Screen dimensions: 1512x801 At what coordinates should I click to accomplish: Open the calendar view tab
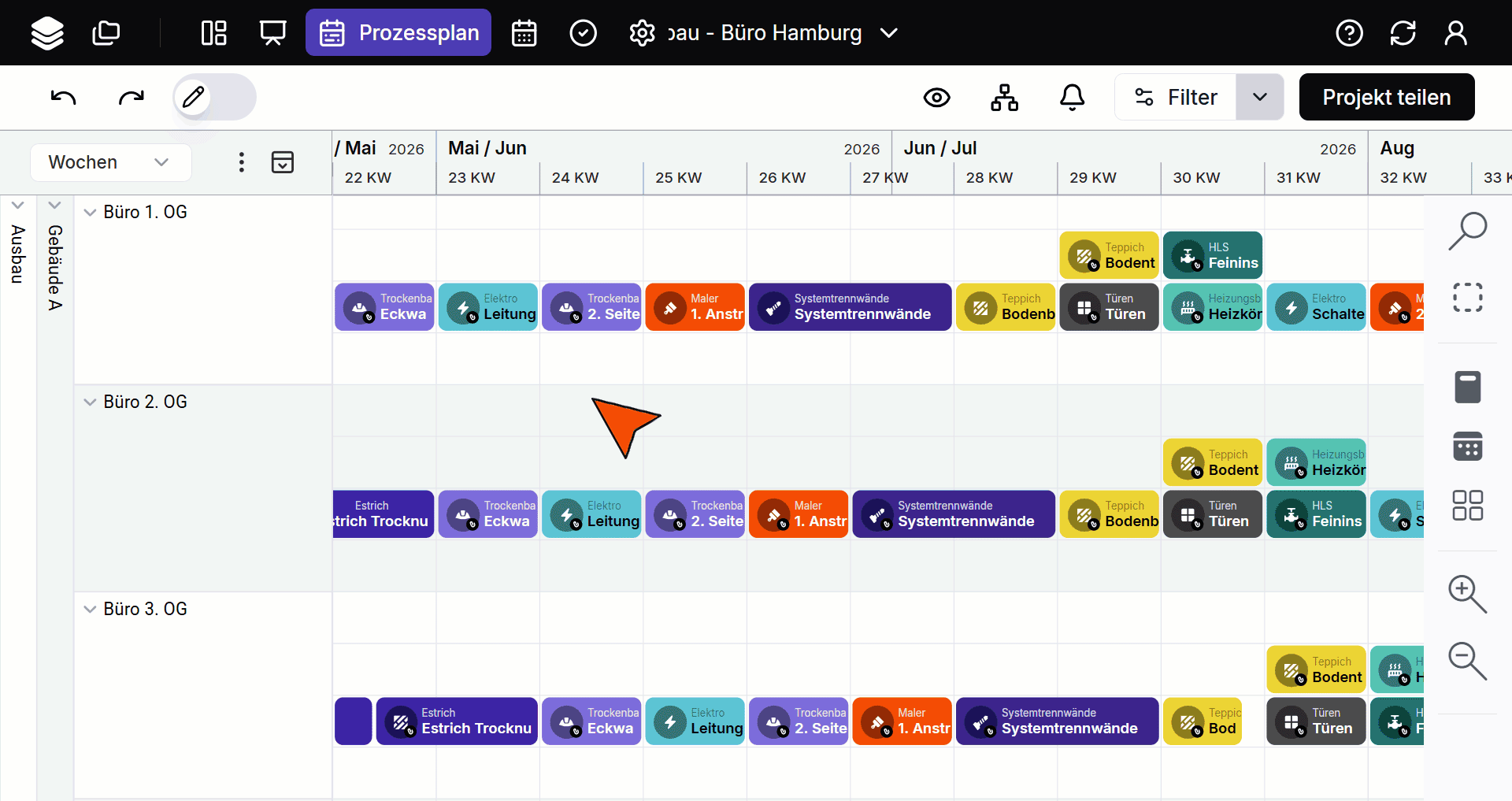coord(524,33)
